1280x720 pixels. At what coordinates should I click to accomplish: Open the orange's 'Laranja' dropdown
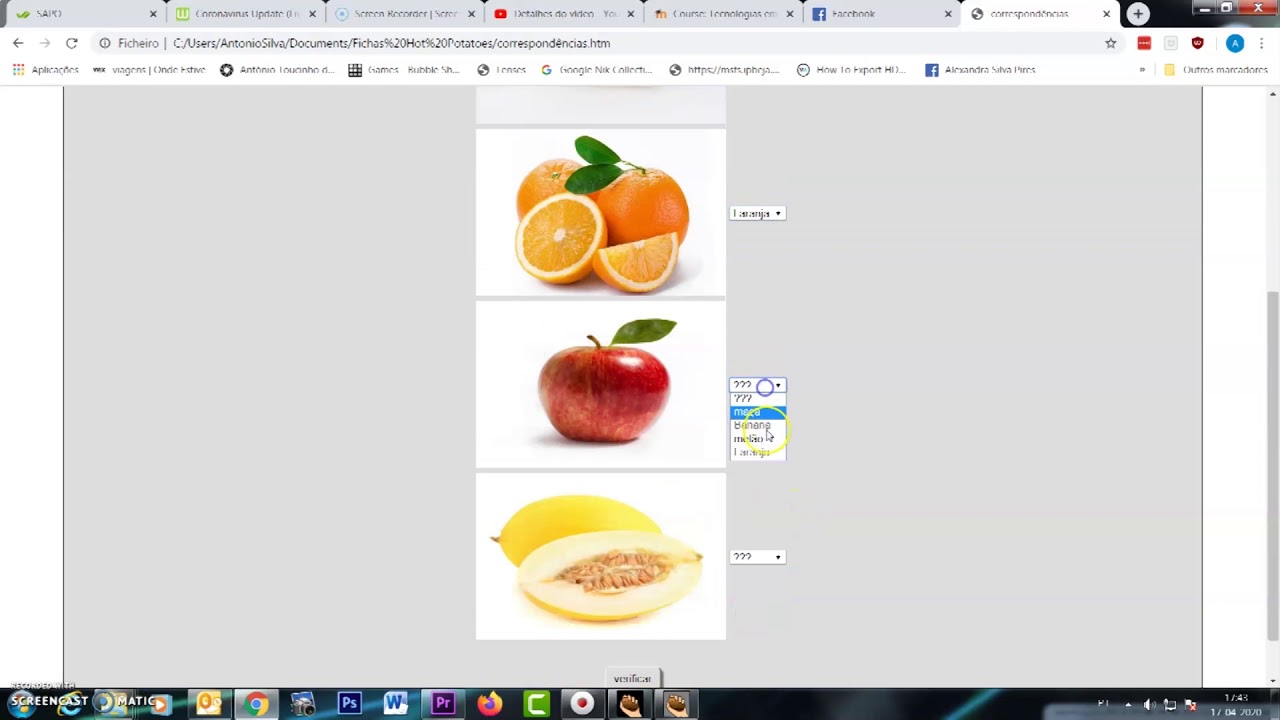coord(757,213)
